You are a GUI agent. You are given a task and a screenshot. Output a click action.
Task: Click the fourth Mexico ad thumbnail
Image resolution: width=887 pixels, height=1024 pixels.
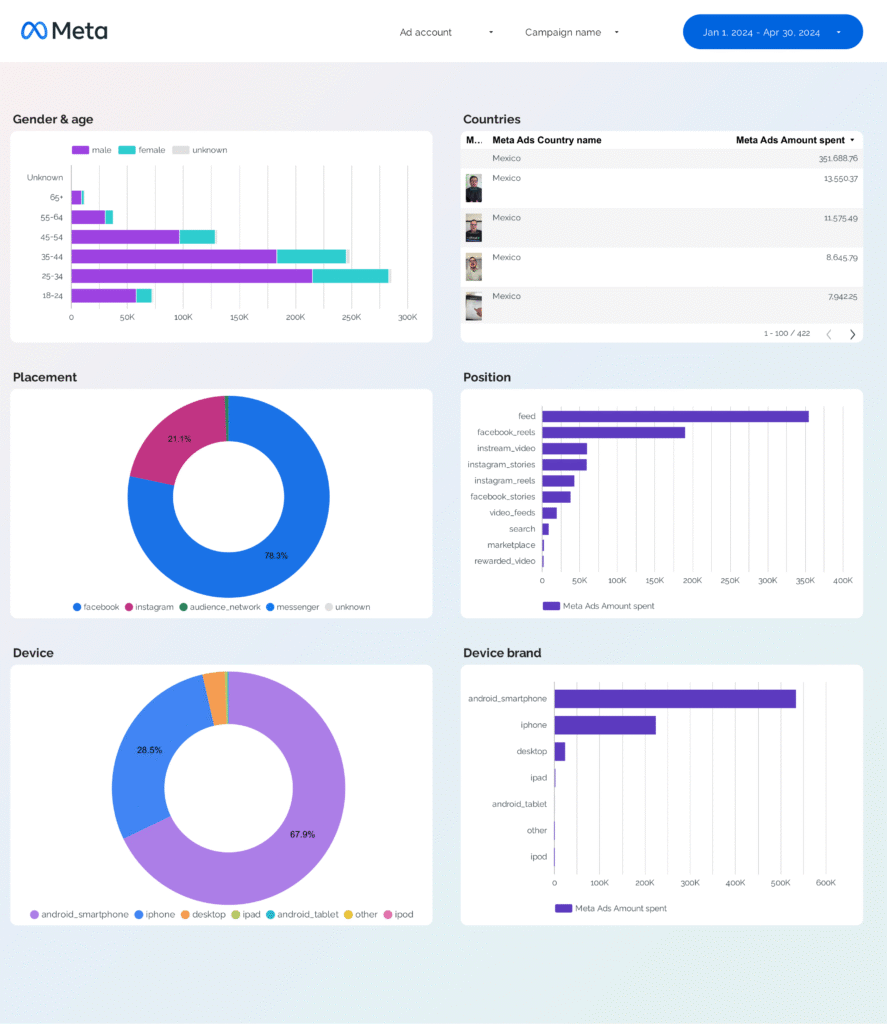click(474, 306)
